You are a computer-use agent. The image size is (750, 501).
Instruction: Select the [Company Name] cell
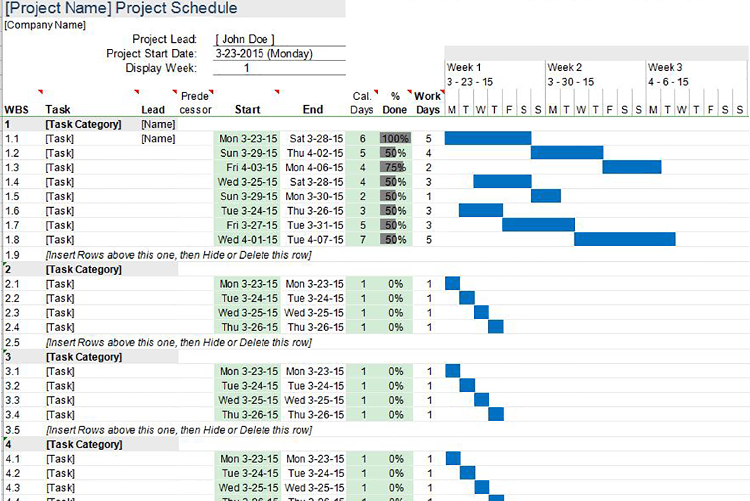[45, 25]
